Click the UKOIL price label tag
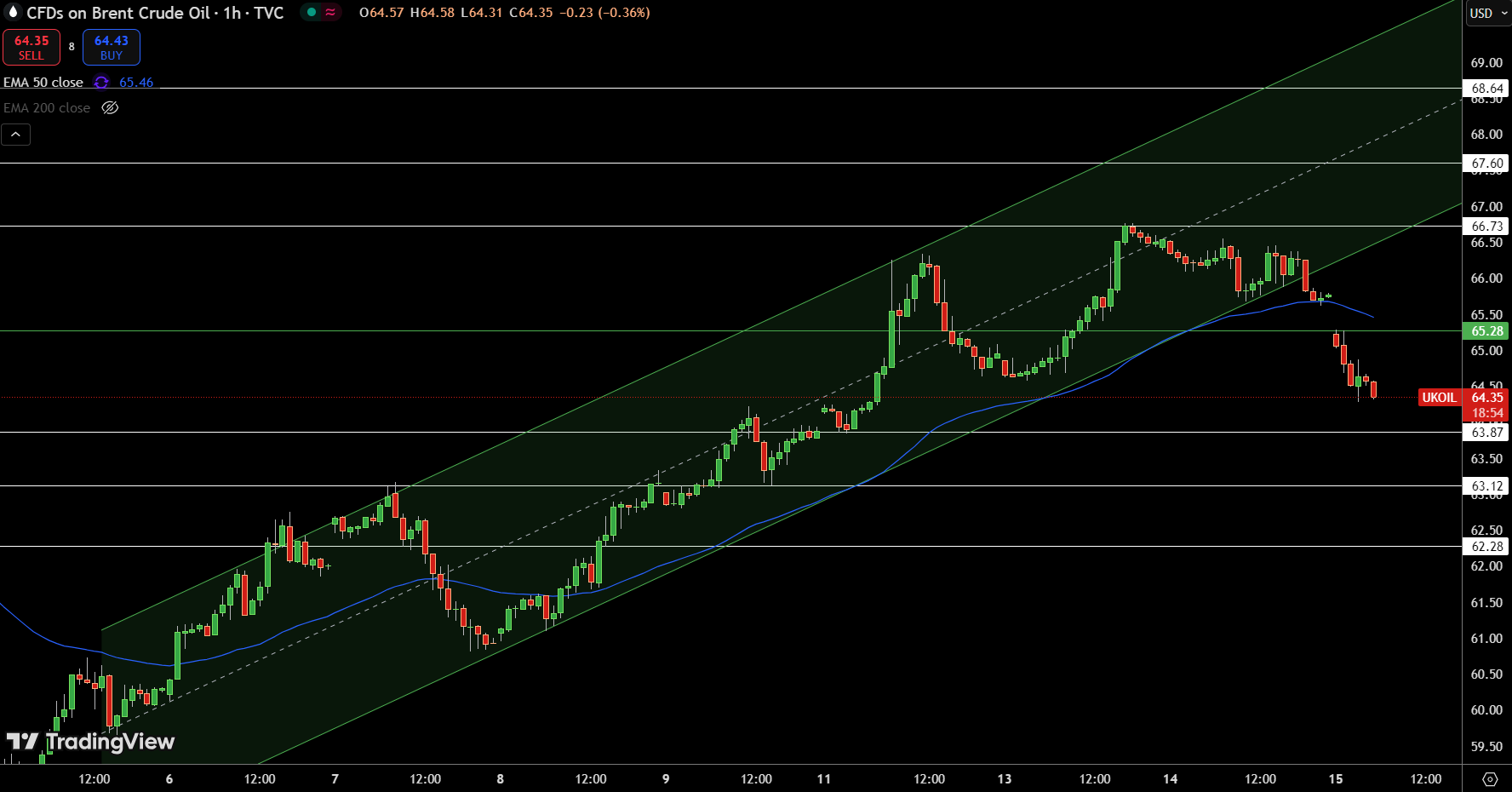1512x792 pixels. [1439, 398]
